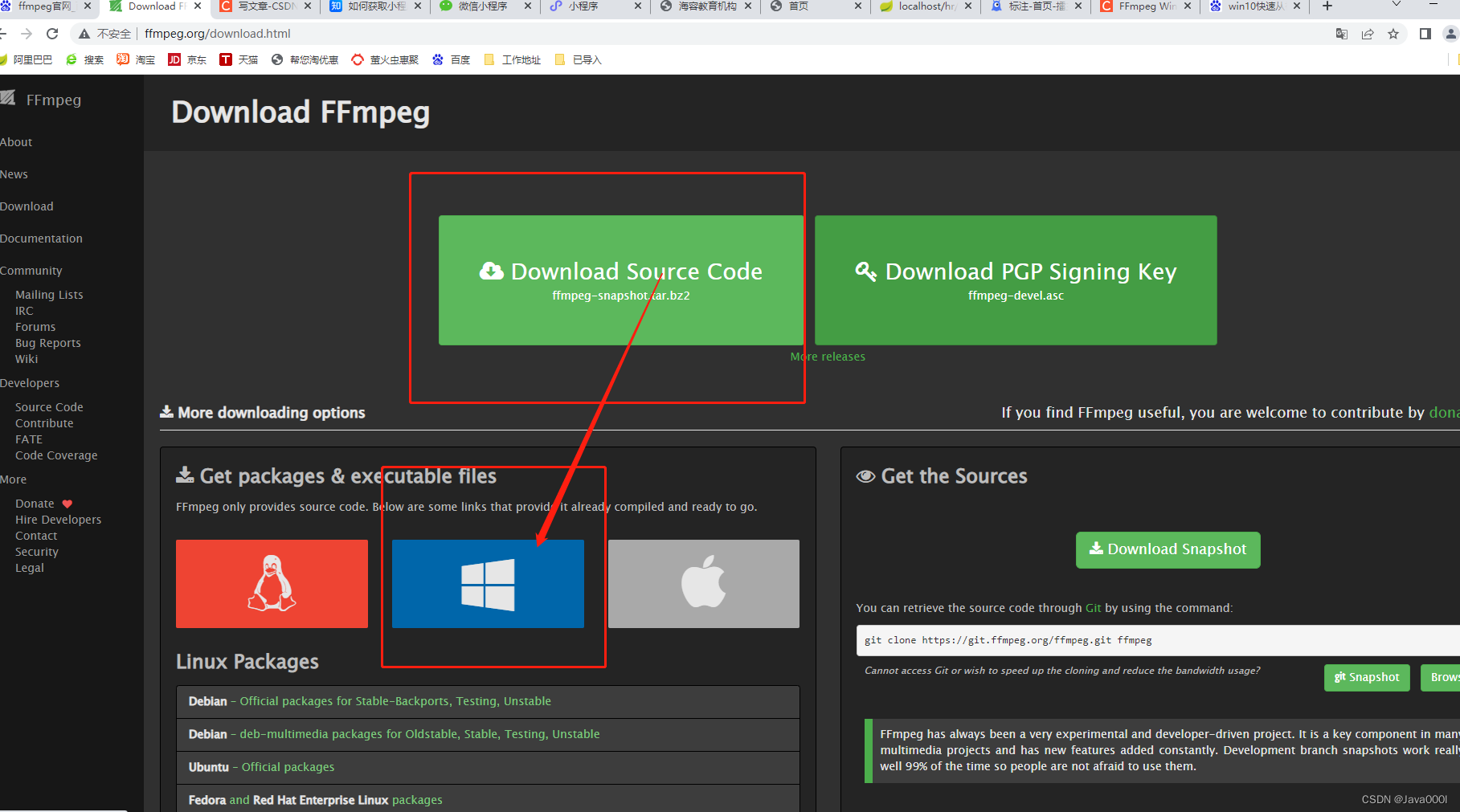The height and width of the screenshot is (812, 1460).
Task: Open a new browser tab with plus
Action: point(1327,6)
